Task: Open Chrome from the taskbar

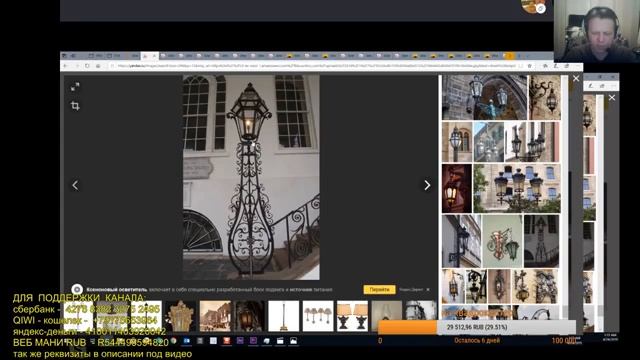Action: 173,340
